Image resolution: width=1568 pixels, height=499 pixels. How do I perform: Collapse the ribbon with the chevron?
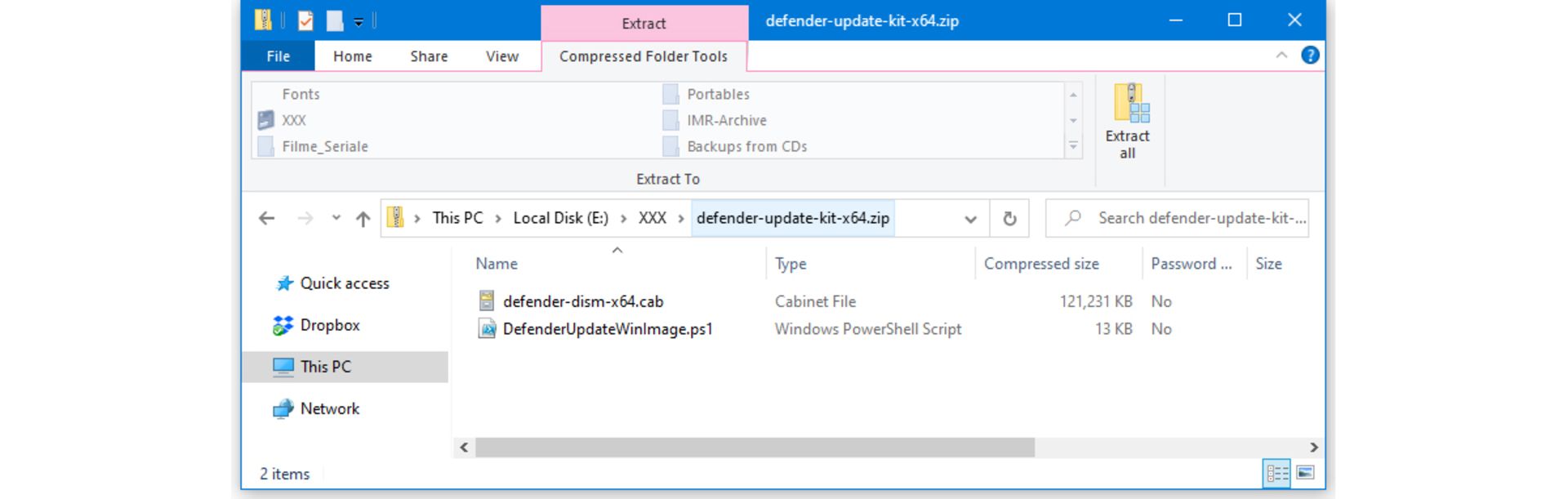1281,55
